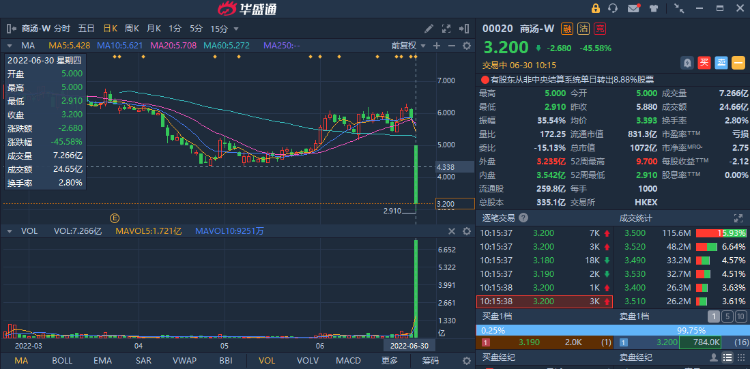
Task: Switch to 分时 chart tab
Action: 62,28
